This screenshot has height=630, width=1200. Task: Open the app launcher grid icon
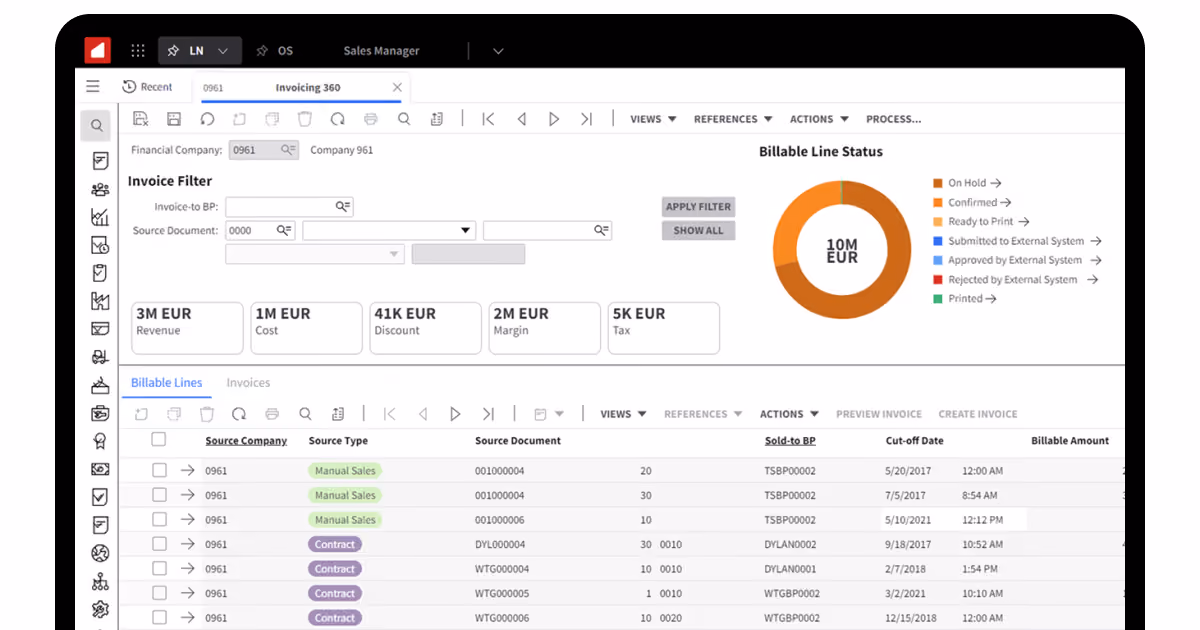coord(138,50)
